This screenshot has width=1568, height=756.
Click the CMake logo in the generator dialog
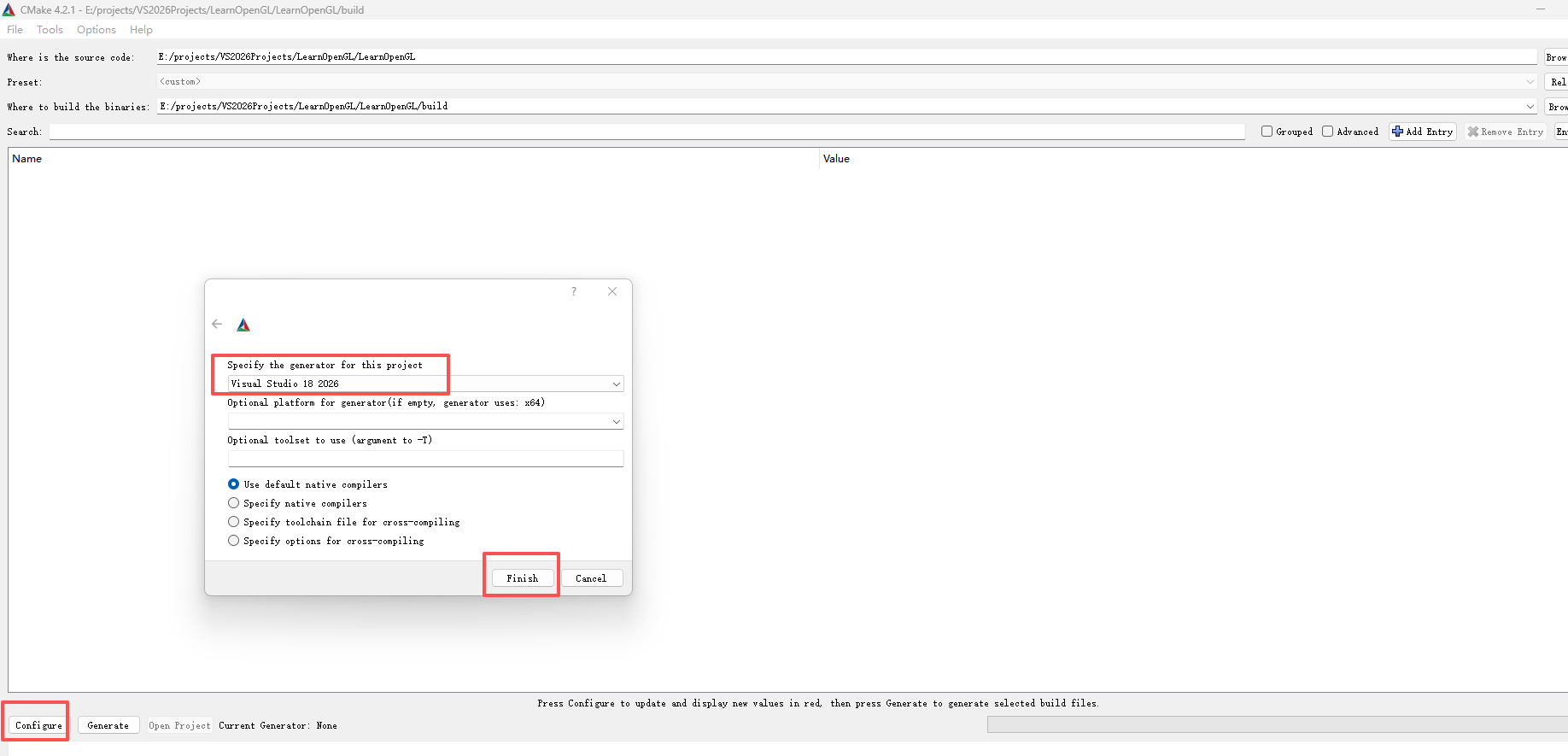[x=243, y=325]
